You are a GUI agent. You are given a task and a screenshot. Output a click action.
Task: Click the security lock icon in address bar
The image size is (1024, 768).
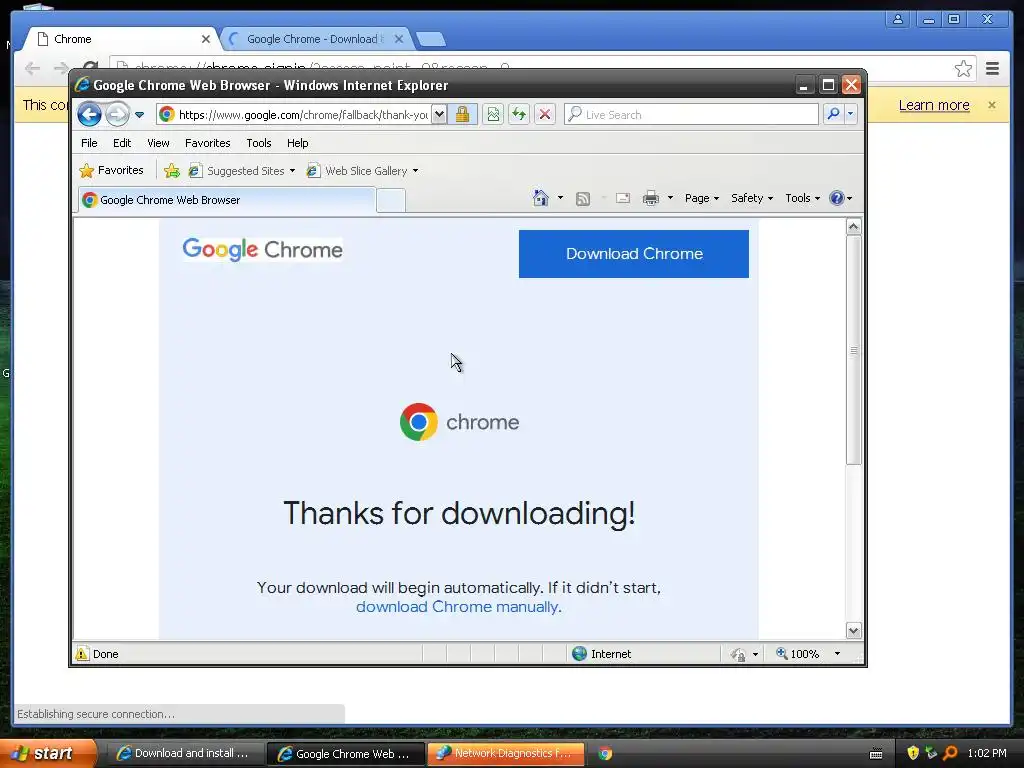(x=462, y=114)
